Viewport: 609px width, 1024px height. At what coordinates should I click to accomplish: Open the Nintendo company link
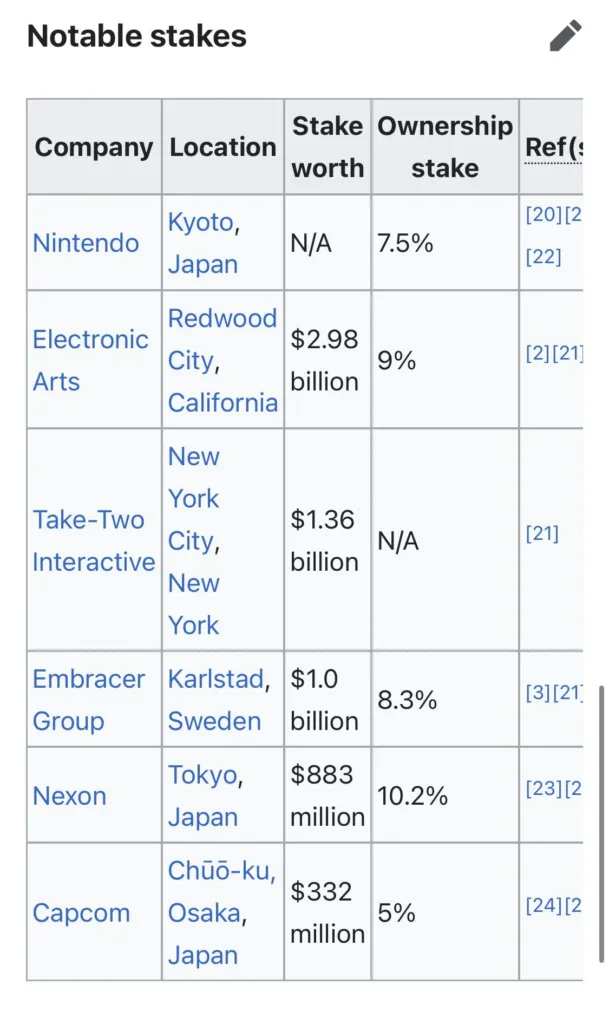point(86,243)
